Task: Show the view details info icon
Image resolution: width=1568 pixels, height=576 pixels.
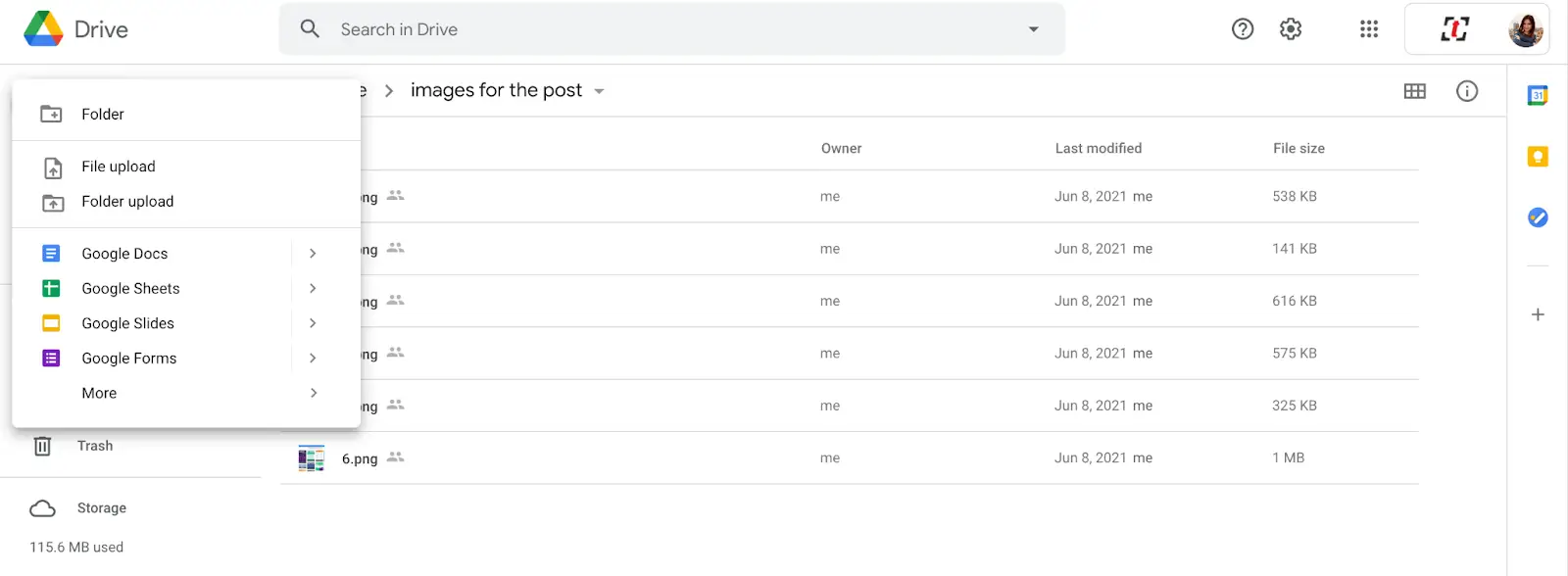Action: click(1467, 91)
